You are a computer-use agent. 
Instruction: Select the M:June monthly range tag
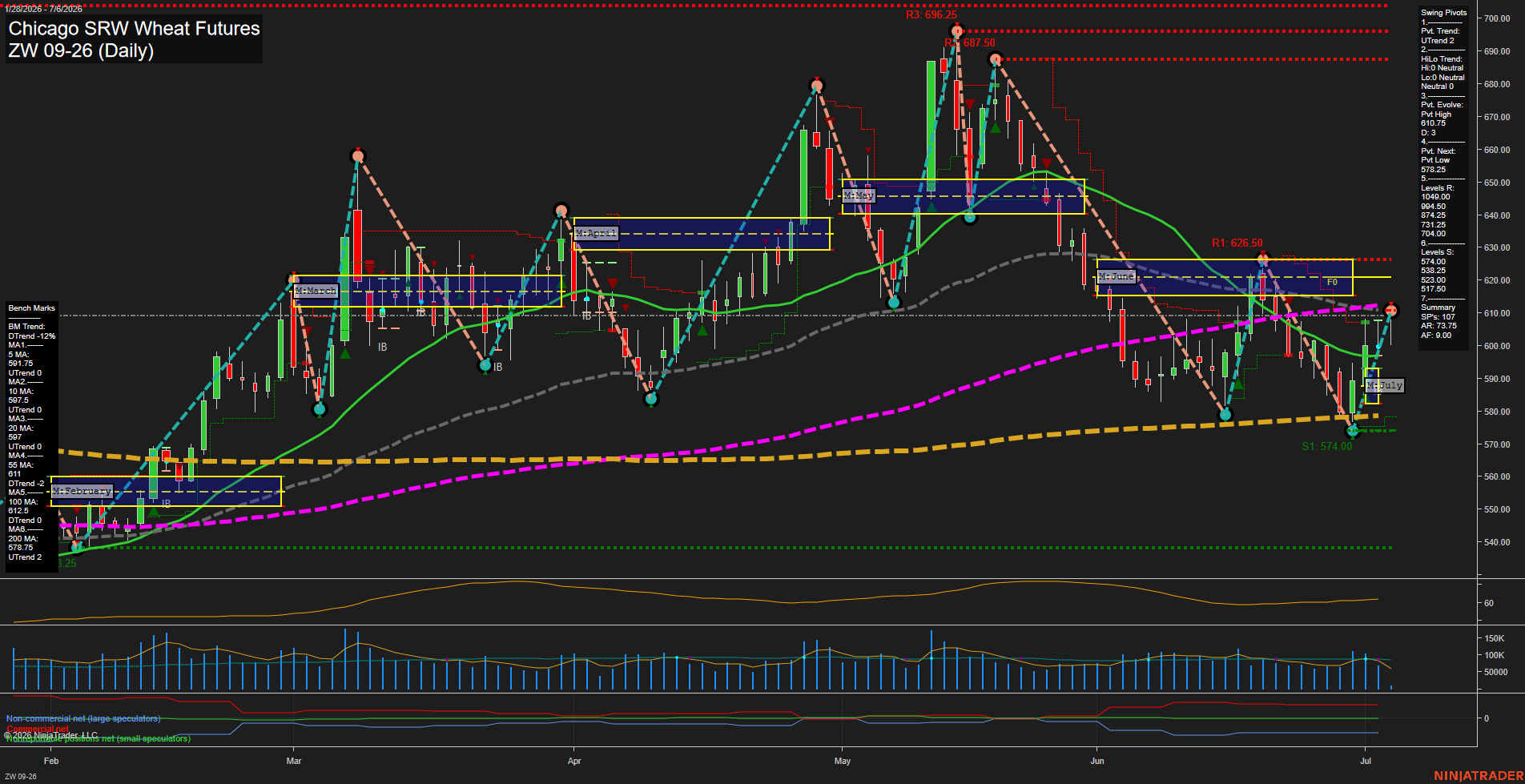point(1116,276)
